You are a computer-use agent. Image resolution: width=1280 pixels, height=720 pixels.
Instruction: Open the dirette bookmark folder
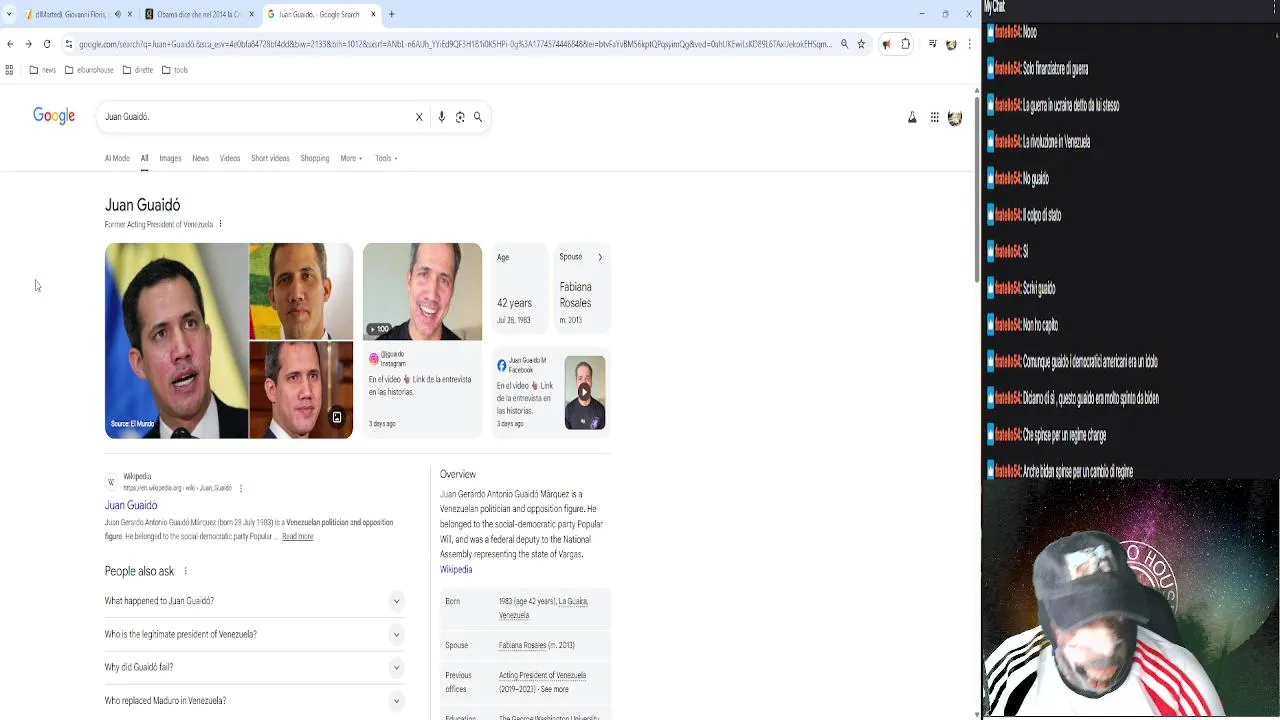(x=138, y=70)
